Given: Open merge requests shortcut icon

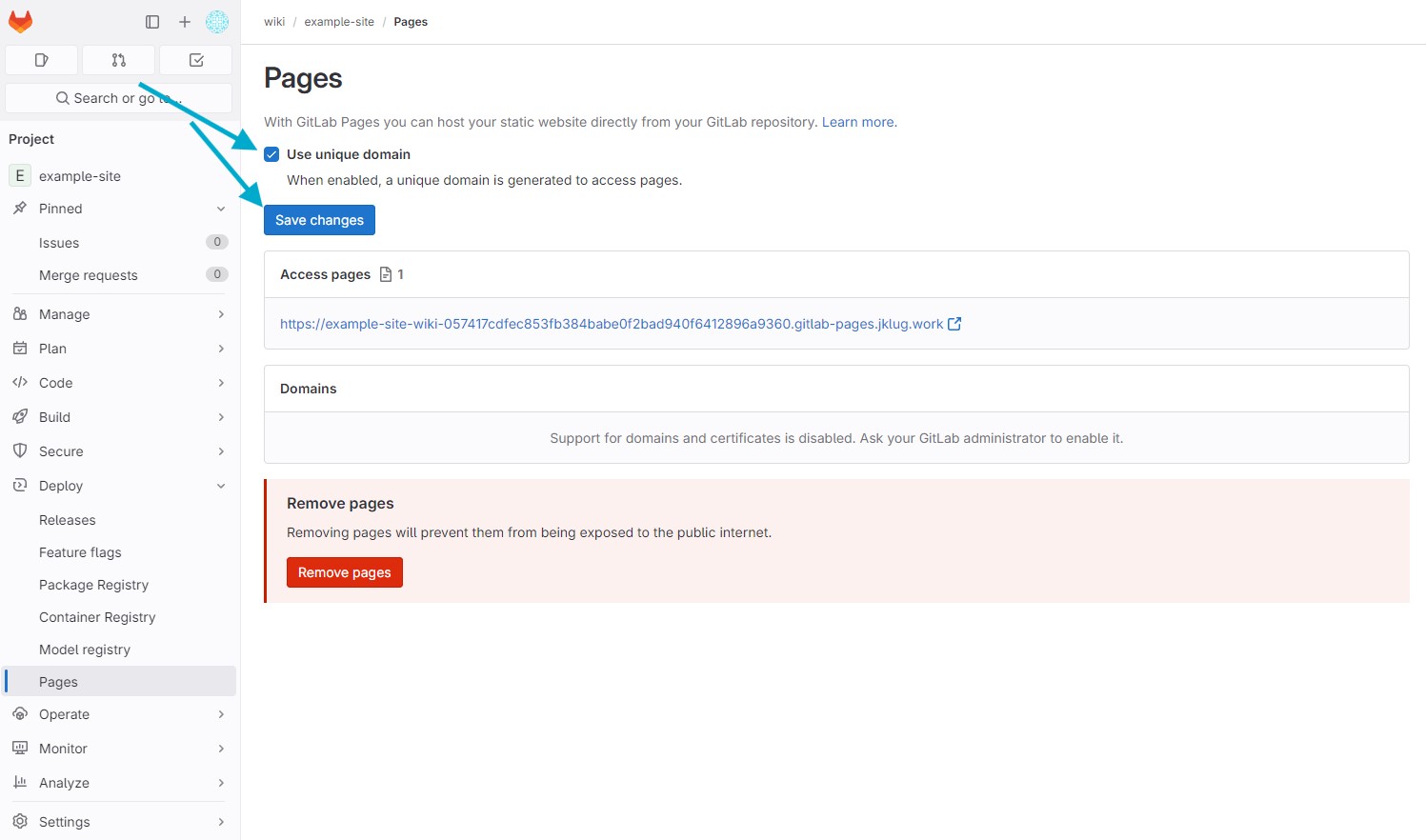Looking at the screenshot, I should [118, 60].
